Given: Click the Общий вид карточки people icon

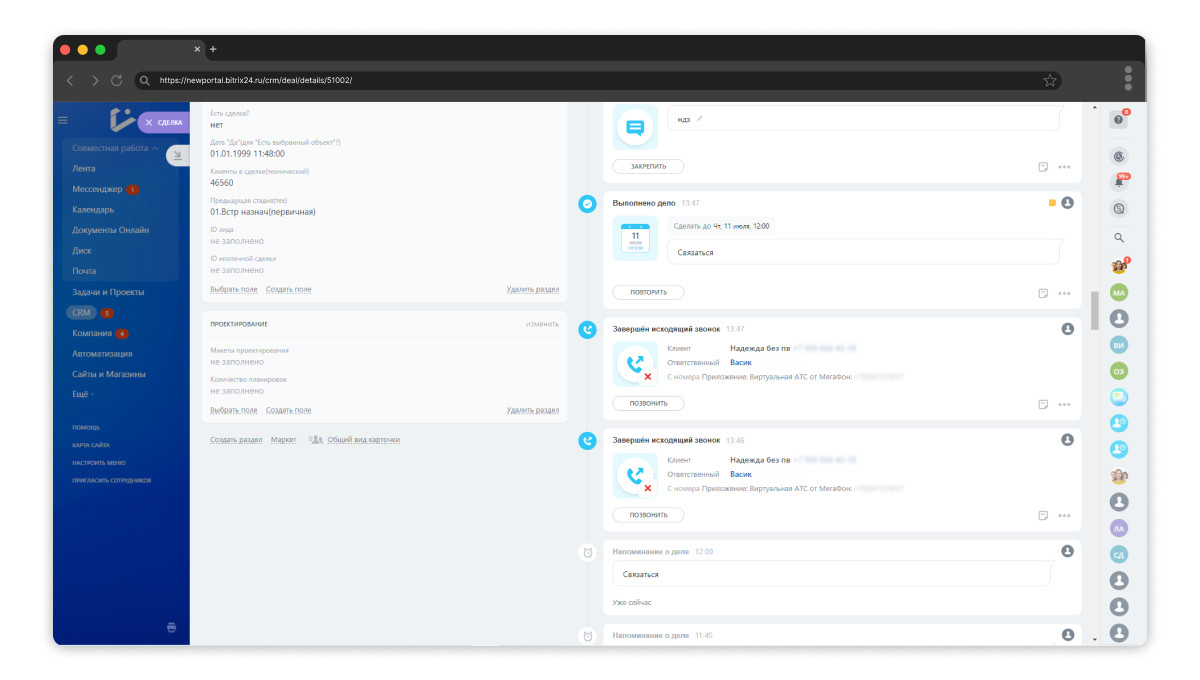Looking at the screenshot, I should coord(316,439).
